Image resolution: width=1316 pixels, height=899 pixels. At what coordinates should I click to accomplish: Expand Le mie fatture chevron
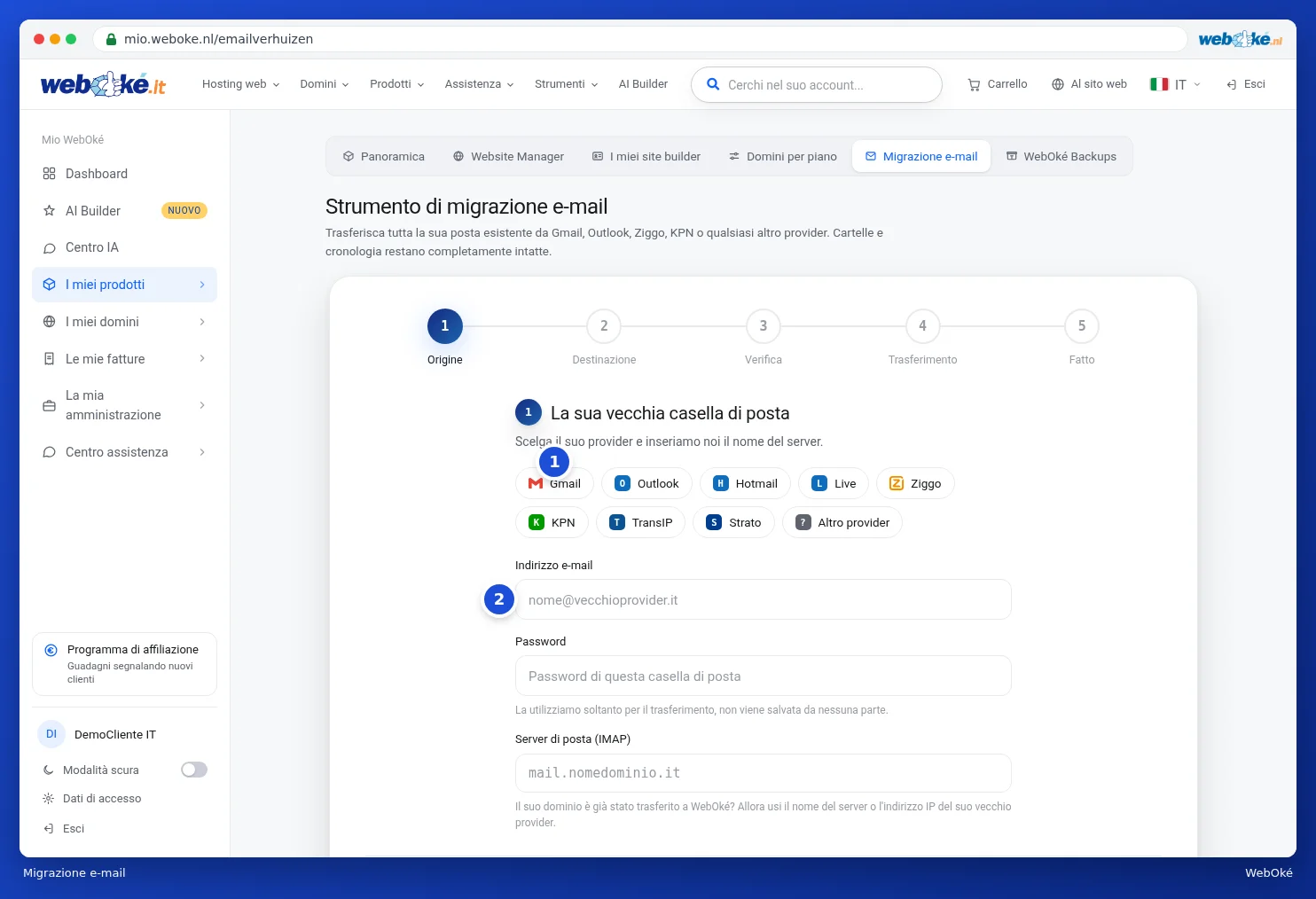[202, 359]
